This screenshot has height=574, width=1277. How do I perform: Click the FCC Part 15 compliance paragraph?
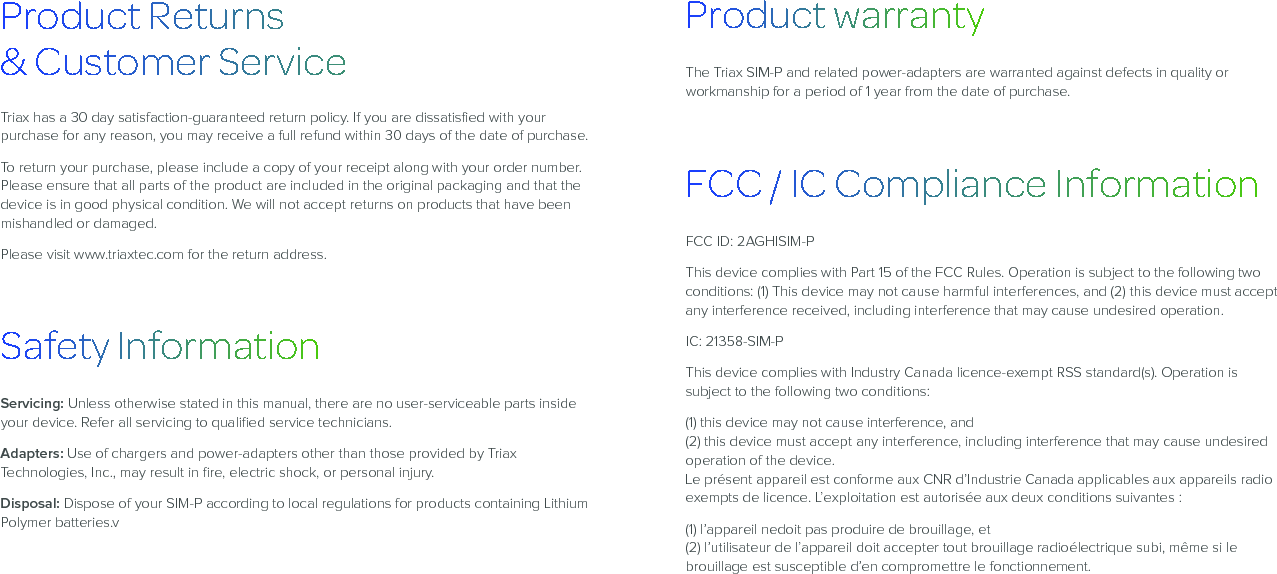[x=980, y=291]
